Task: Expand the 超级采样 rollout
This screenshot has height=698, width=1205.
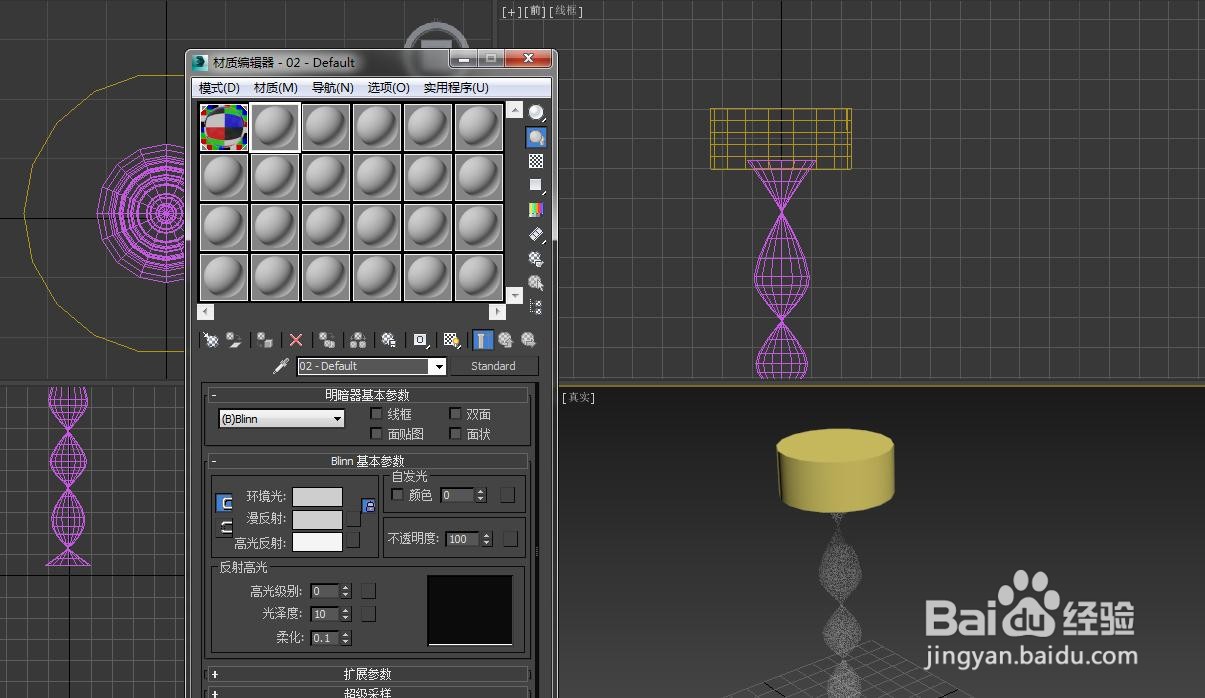Action: click(367, 692)
